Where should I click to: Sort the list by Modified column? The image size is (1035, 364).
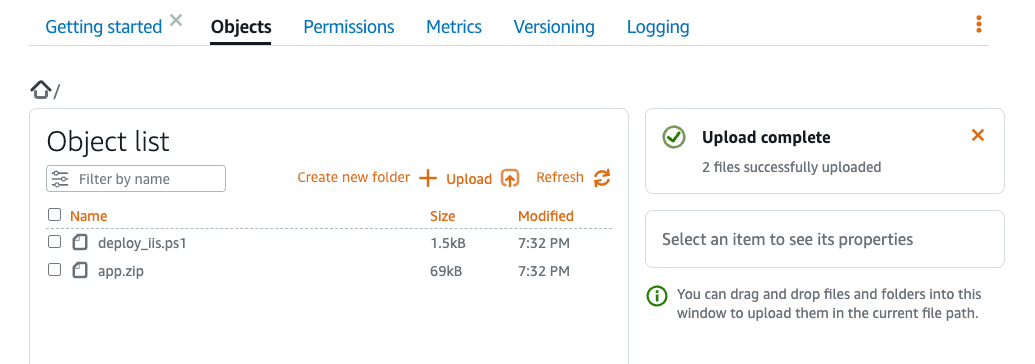coord(546,216)
